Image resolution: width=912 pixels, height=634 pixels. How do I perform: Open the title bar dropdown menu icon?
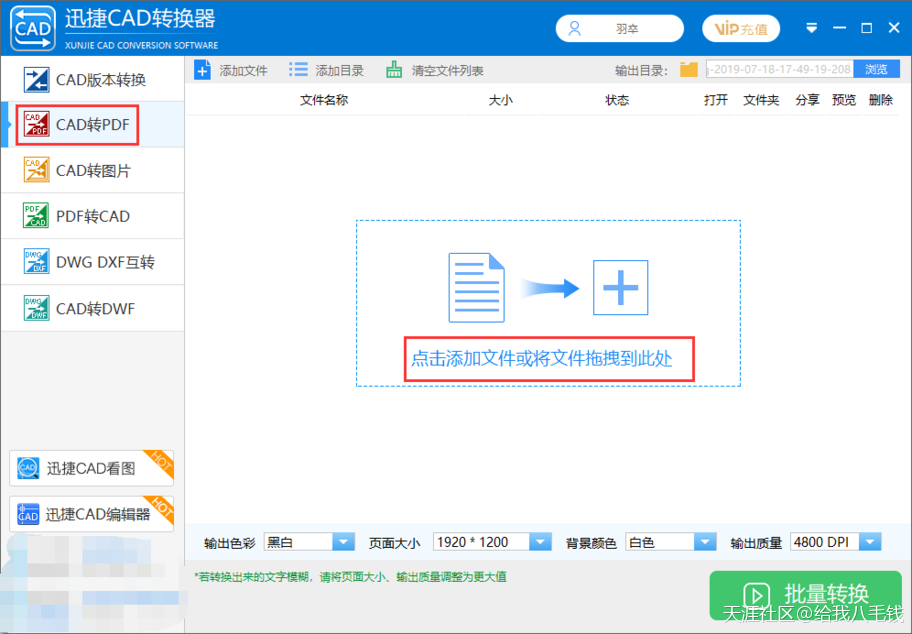[811, 28]
